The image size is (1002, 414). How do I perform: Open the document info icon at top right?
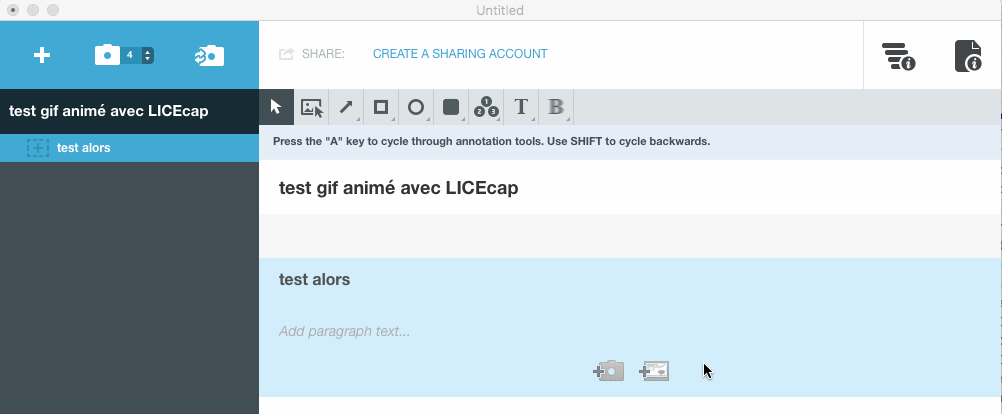(x=968, y=56)
